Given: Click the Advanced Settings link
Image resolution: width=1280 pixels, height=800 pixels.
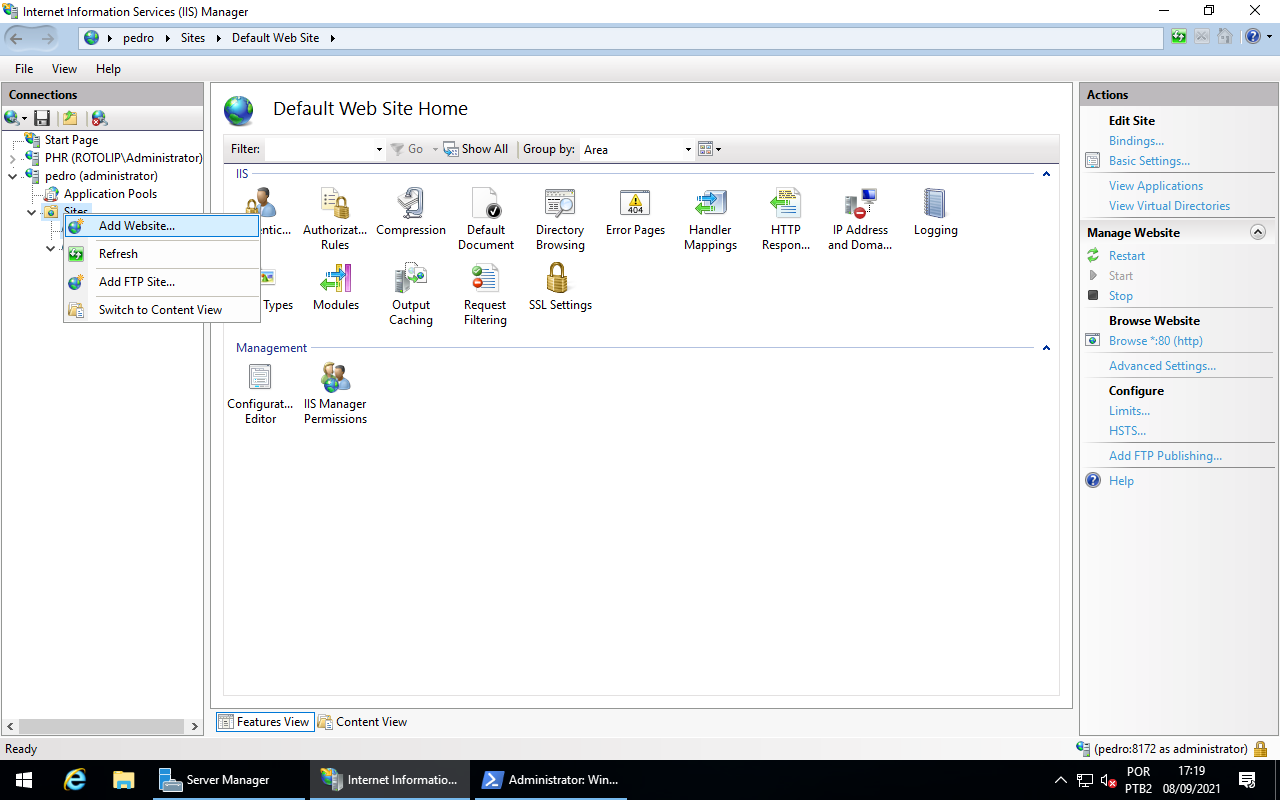Looking at the screenshot, I should 1162,366.
